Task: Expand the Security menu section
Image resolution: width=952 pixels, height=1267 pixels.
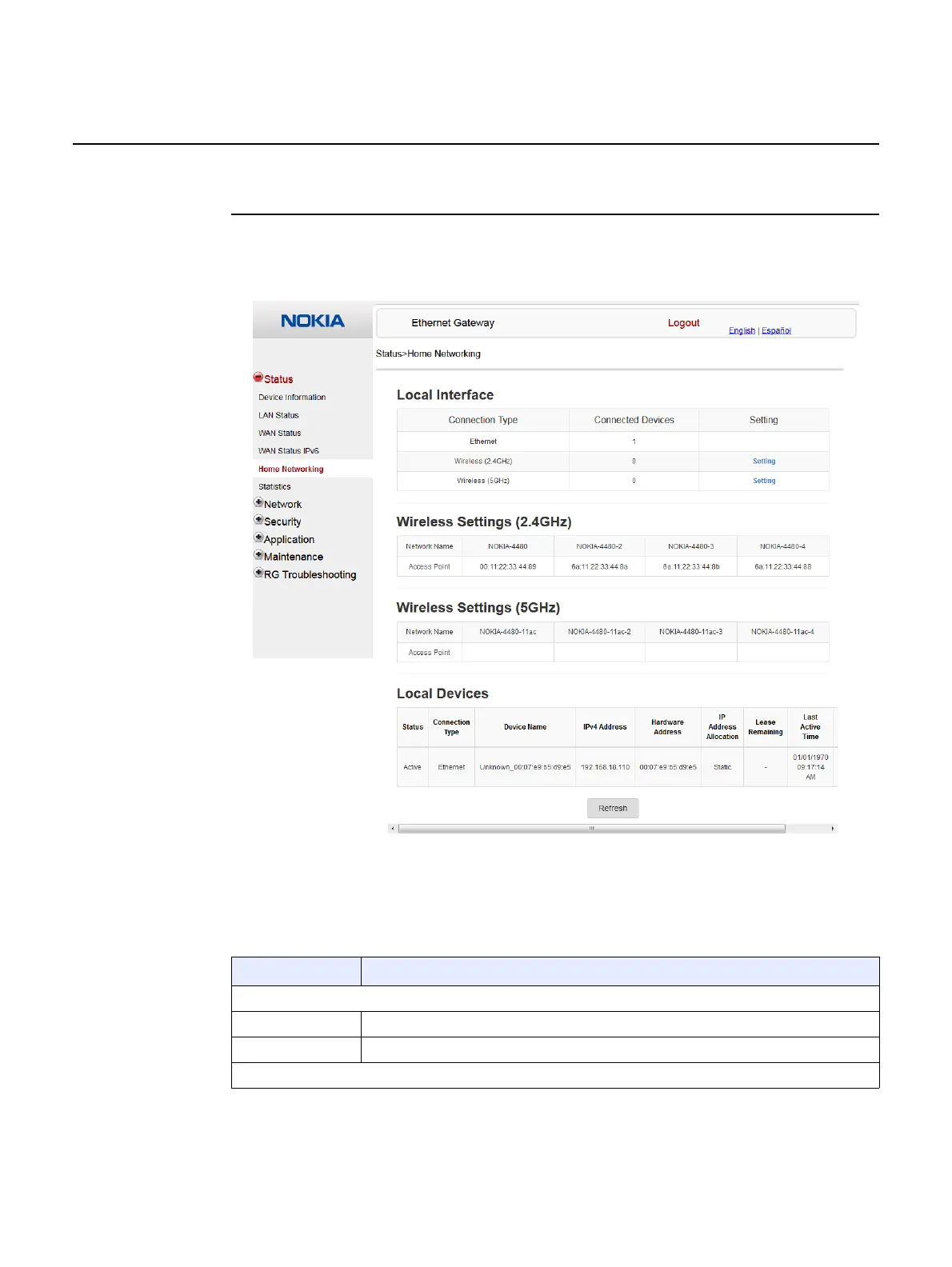Action: (x=258, y=520)
